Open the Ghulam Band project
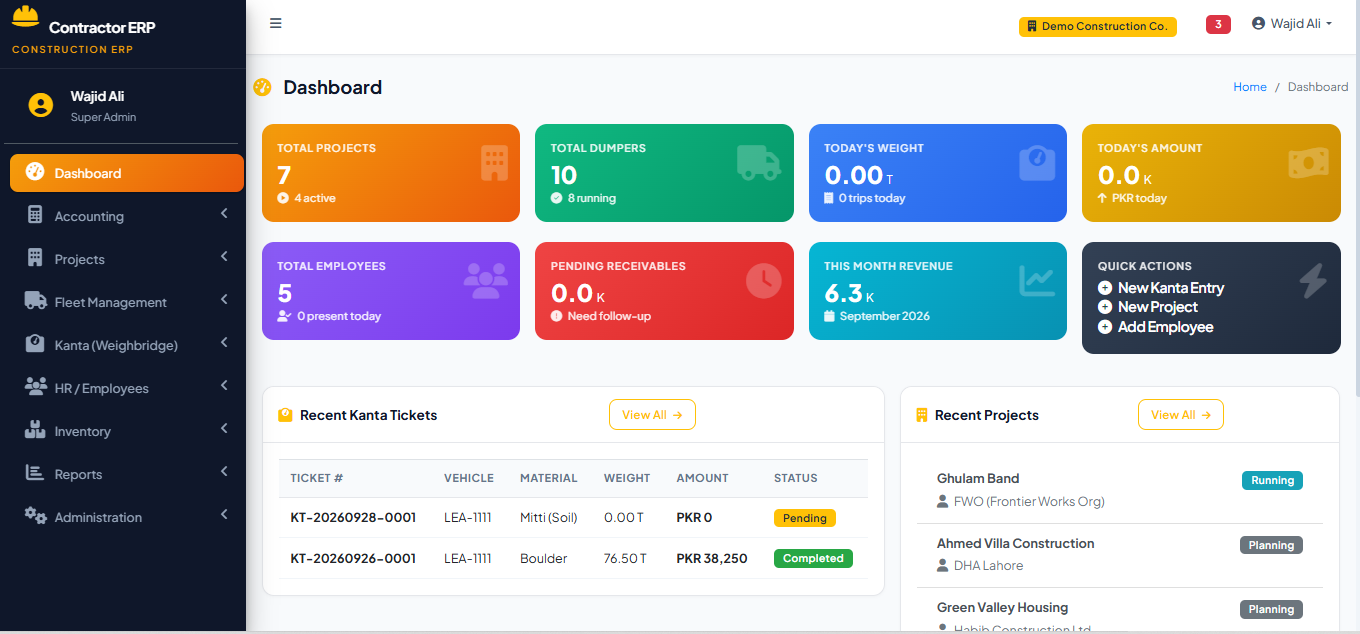Image resolution: width=1360 pixels, height=634 pixels. coord(978,479)
